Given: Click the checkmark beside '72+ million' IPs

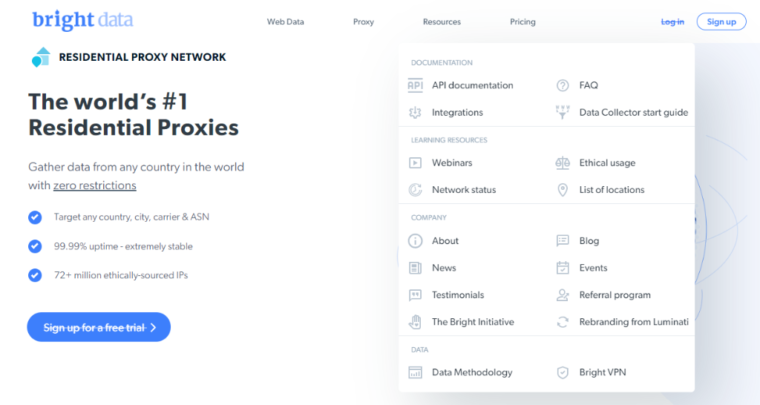Looking at the screenshot, I should coord(35,275).
